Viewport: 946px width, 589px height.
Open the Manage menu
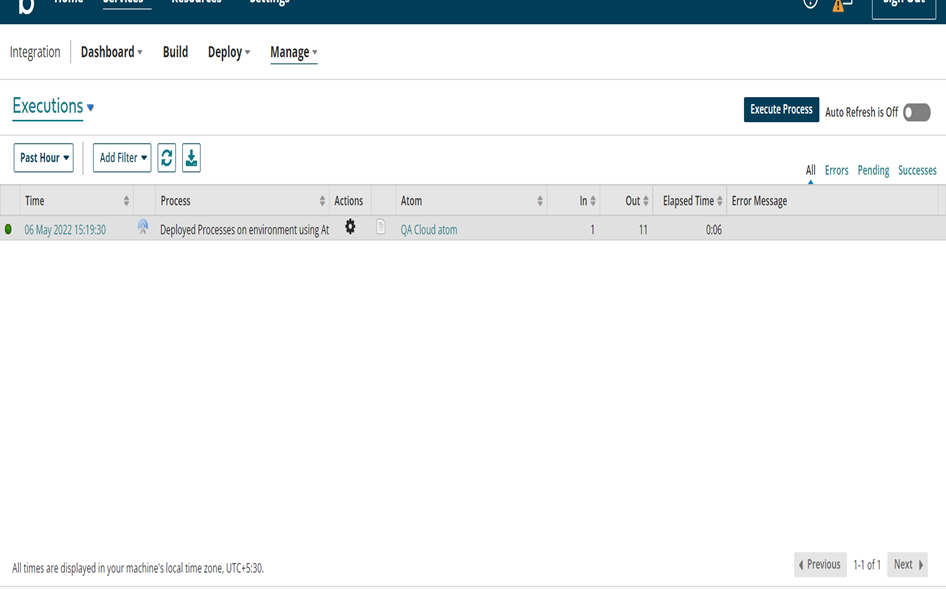[x=293, y=52]
